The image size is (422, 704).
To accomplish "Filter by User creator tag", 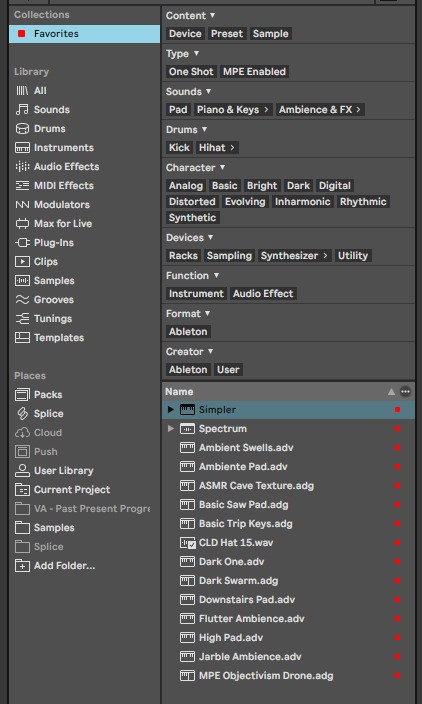I will 228,370.
